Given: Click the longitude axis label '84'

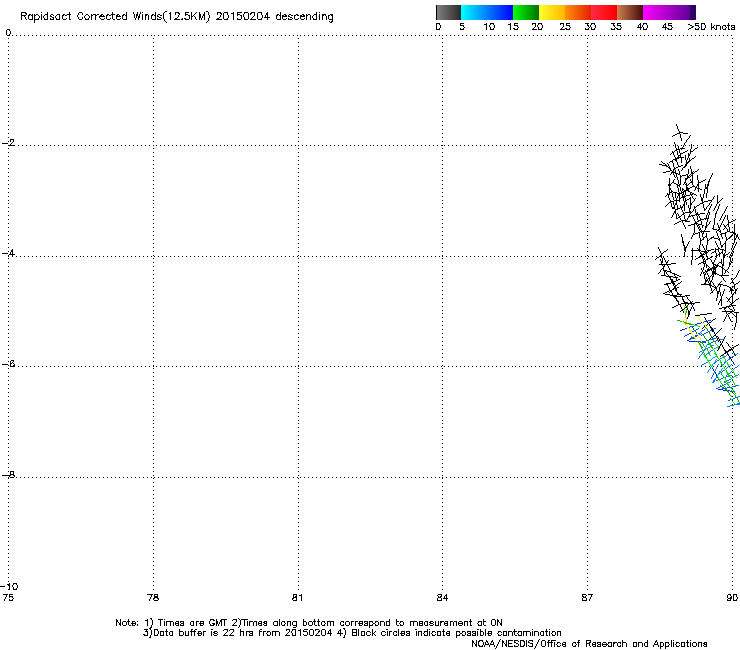Looking at the screenshot, I should [x=442, y=598].
